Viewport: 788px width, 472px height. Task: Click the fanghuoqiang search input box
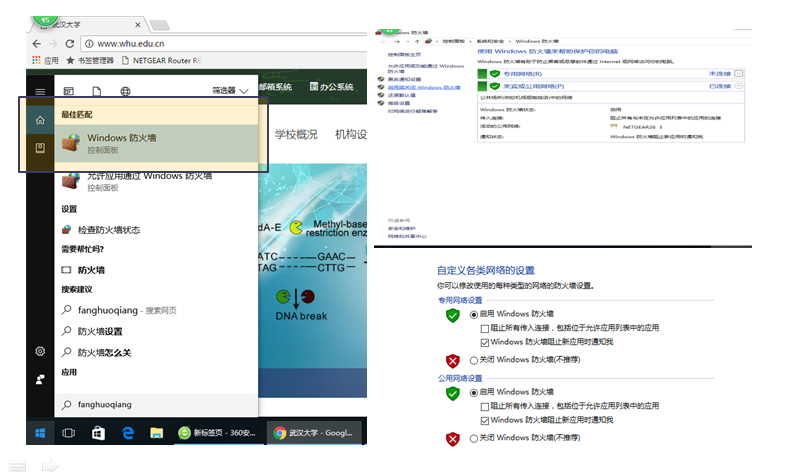pyautogui.click(x=156, y=405)
